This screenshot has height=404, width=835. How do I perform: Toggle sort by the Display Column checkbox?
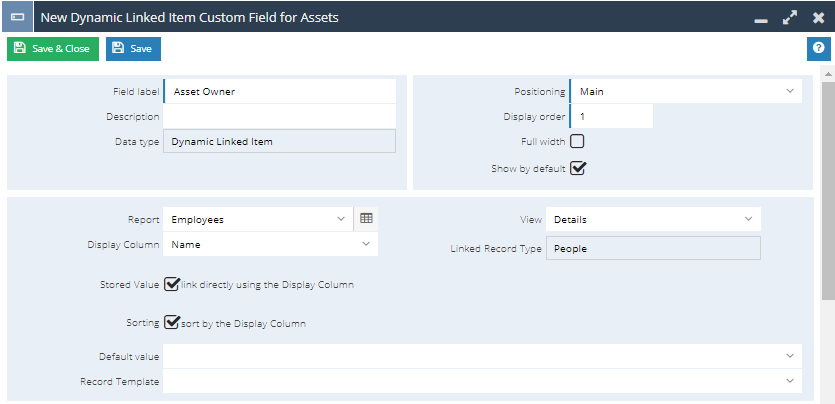point(171,323)
